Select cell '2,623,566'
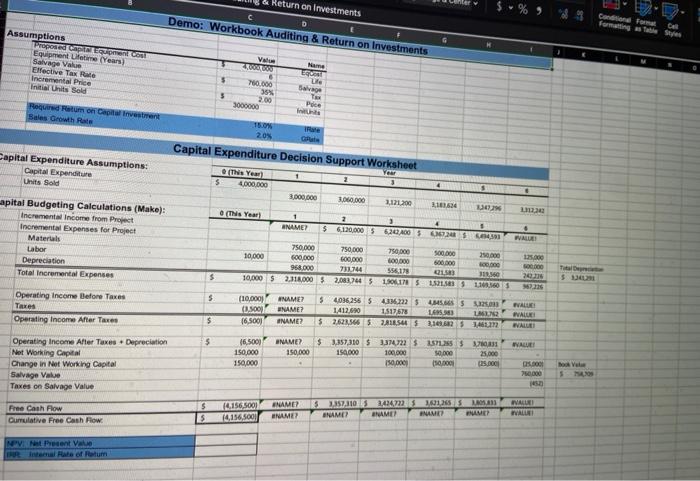 [346, 322]
